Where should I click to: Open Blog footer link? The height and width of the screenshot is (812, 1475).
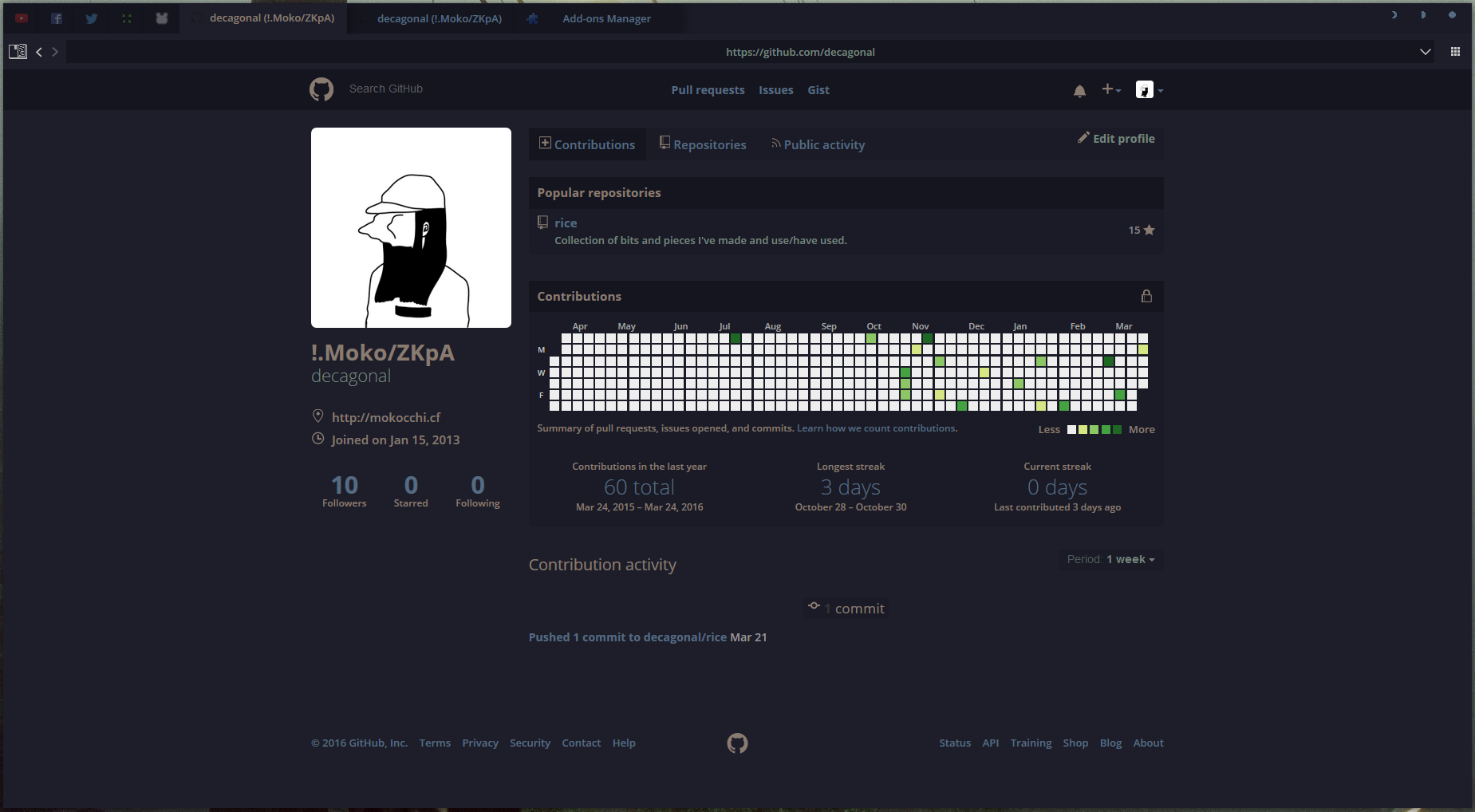(1110, 743)
